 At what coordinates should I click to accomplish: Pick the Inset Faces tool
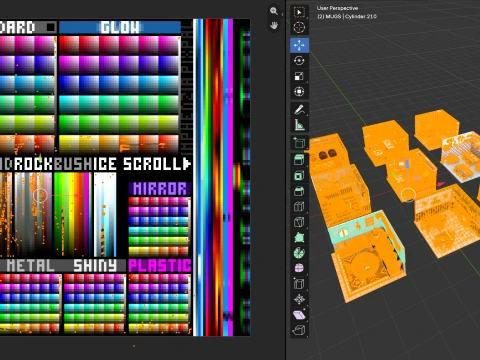[299, 176]
